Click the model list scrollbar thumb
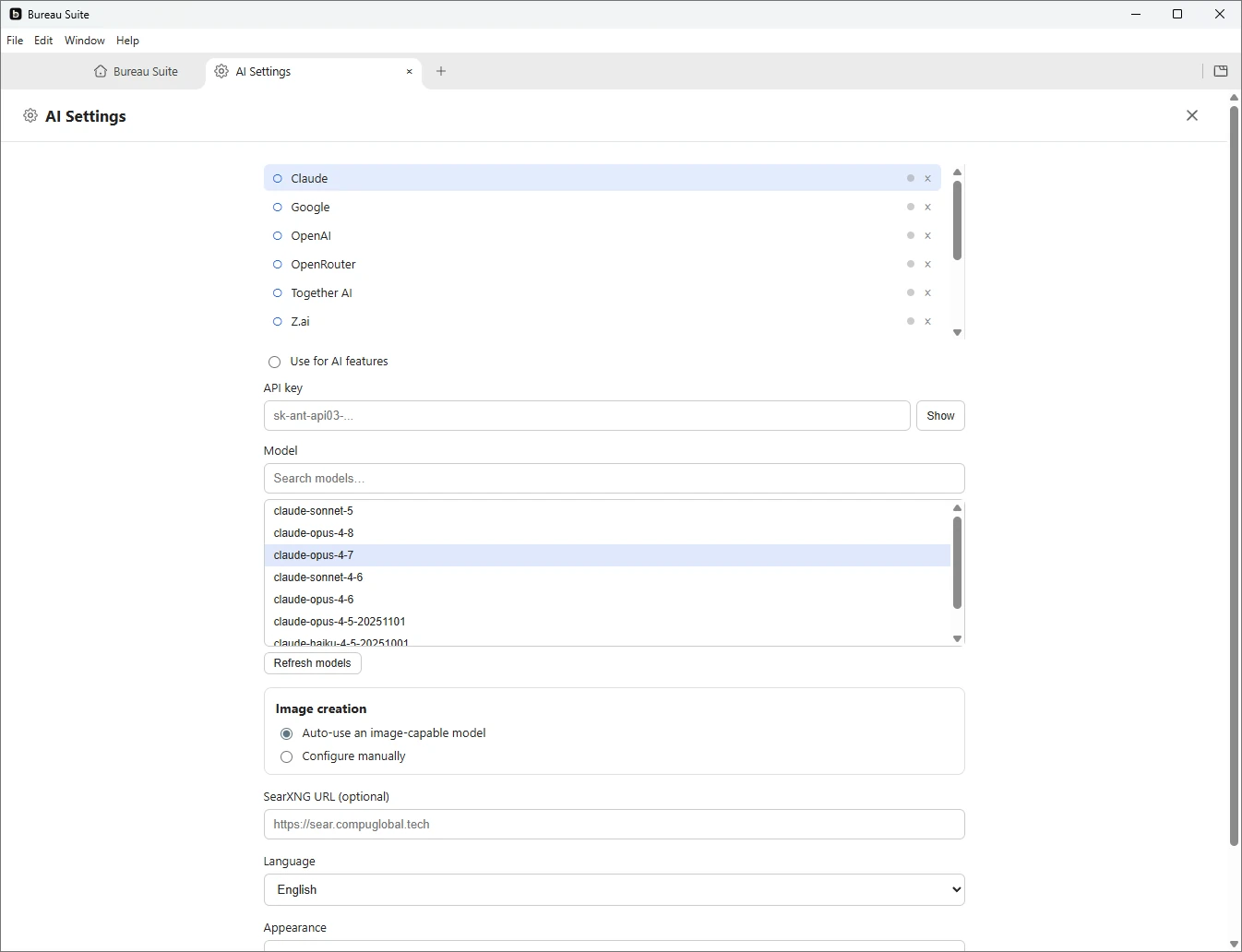1242x952 pixels. point(957,563)
